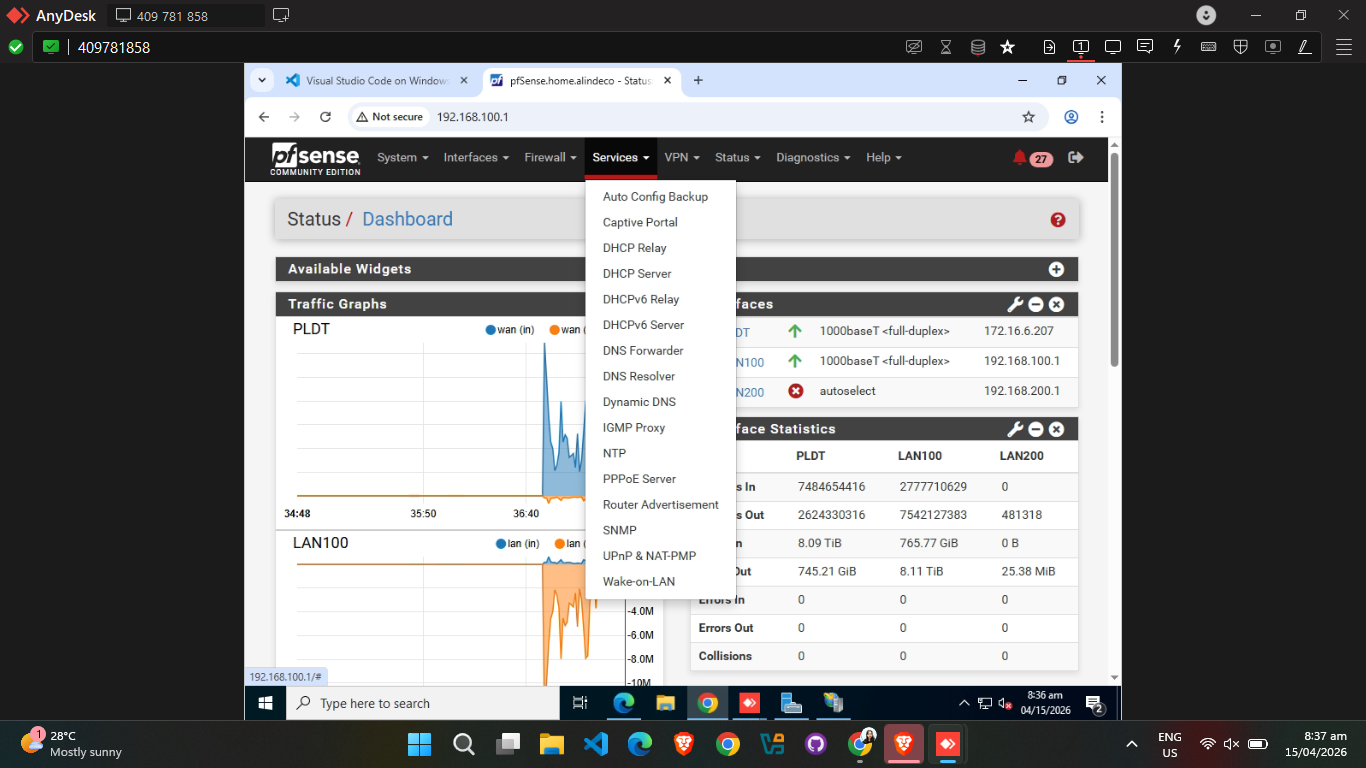Close the pfSense browser tab
This screenshot has height=768, width=1366.
tap(669, 81)
